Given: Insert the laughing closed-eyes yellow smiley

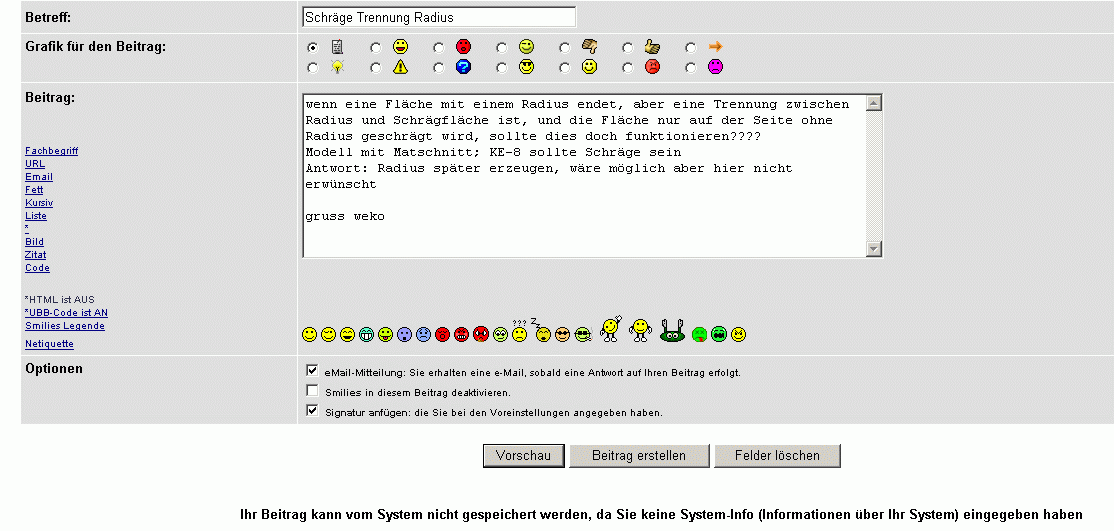Looking at the screenshot, I should click(347, 335).
